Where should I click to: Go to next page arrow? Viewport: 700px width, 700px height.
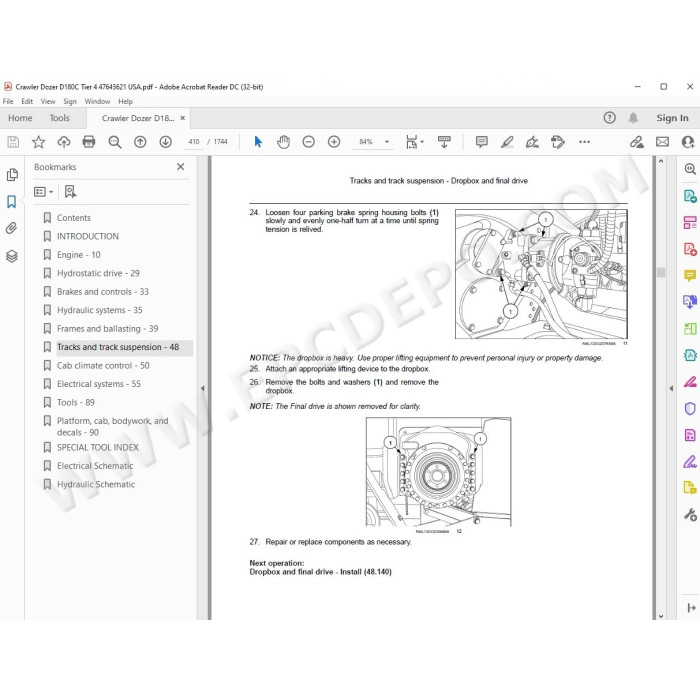166,142
